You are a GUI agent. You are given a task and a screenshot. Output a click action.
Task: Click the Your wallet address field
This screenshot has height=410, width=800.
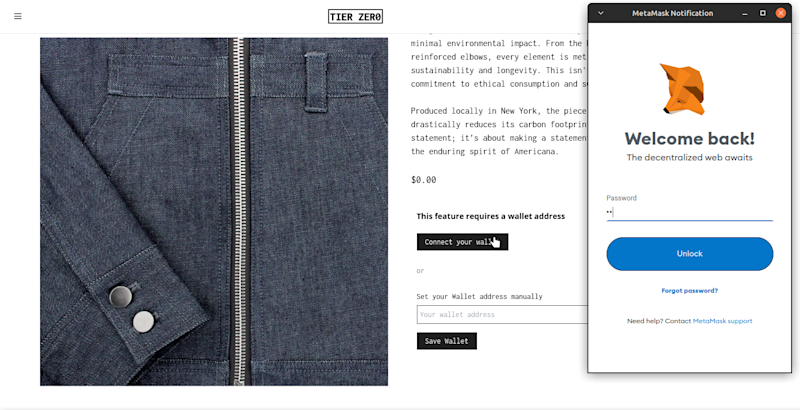(502, 314)
